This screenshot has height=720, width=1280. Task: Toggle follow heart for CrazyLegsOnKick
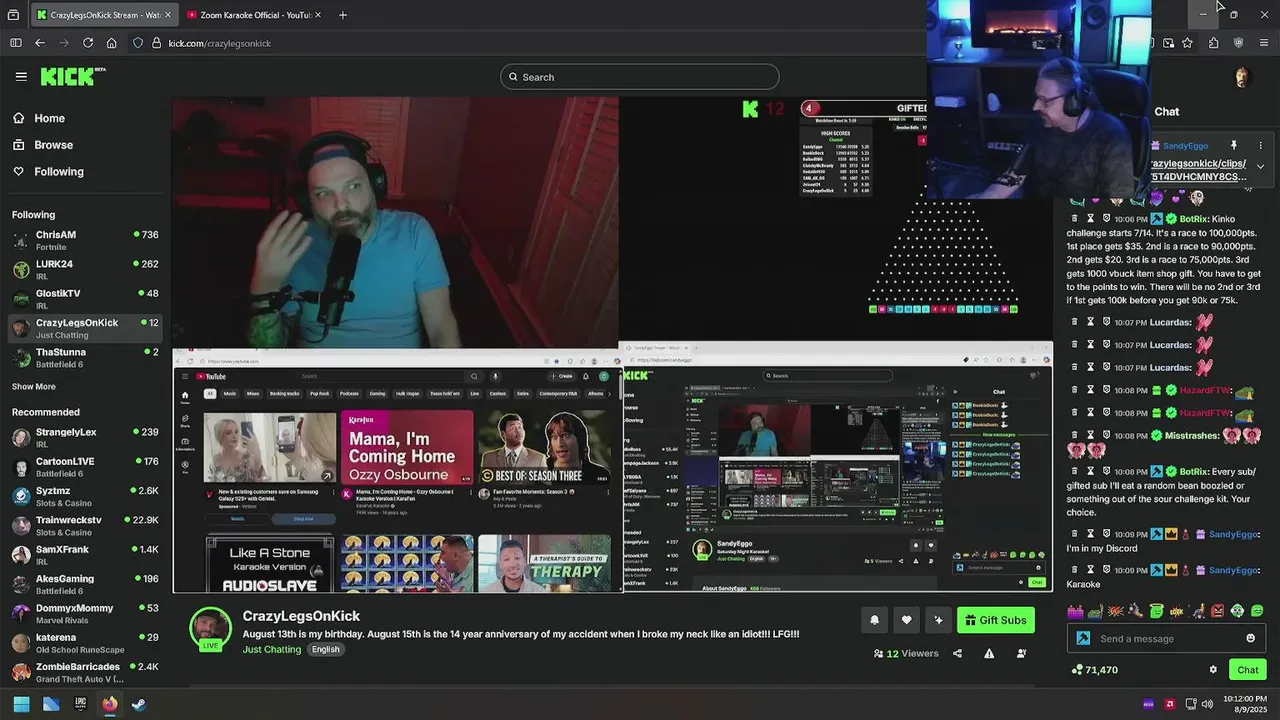906,620
